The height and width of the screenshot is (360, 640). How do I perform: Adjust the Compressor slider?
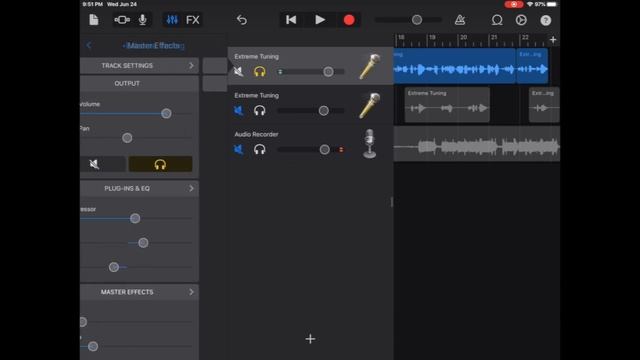click(135, 218)
